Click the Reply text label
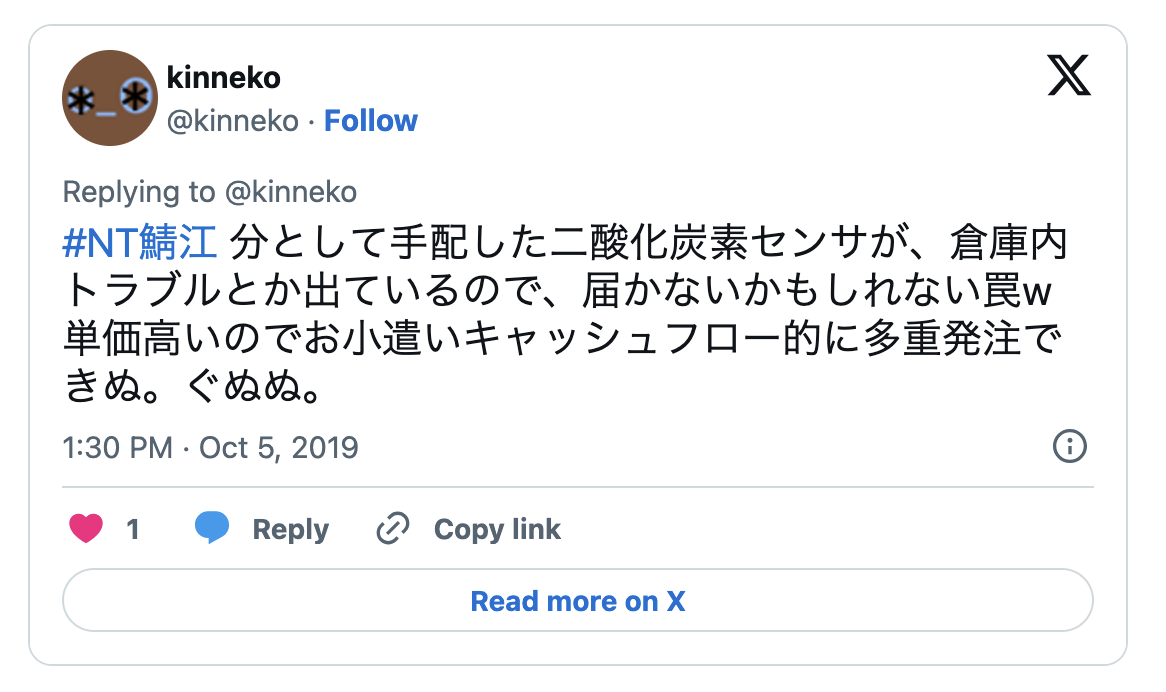This screenshot has height=692, width=1166. click(x=290, y=529)
